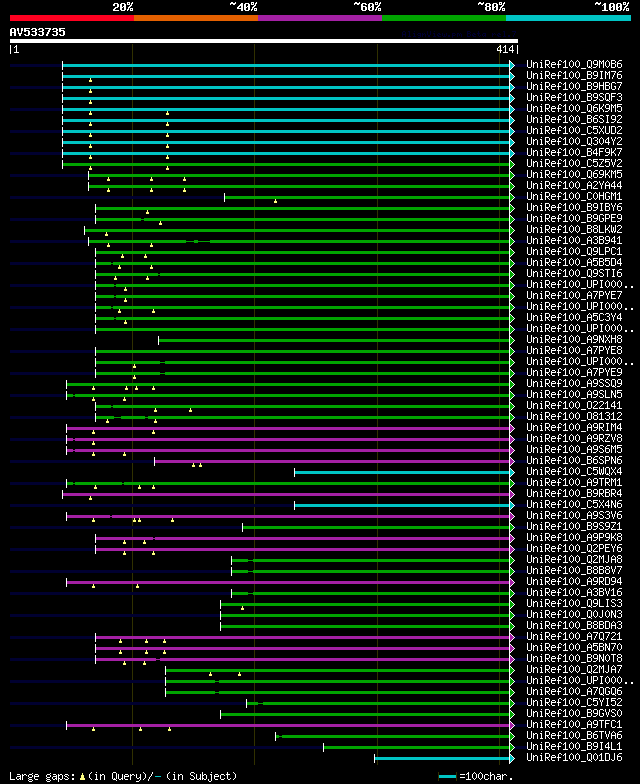
Task: Select the label UniRef100_A7Q721
Action: [574, 636]
